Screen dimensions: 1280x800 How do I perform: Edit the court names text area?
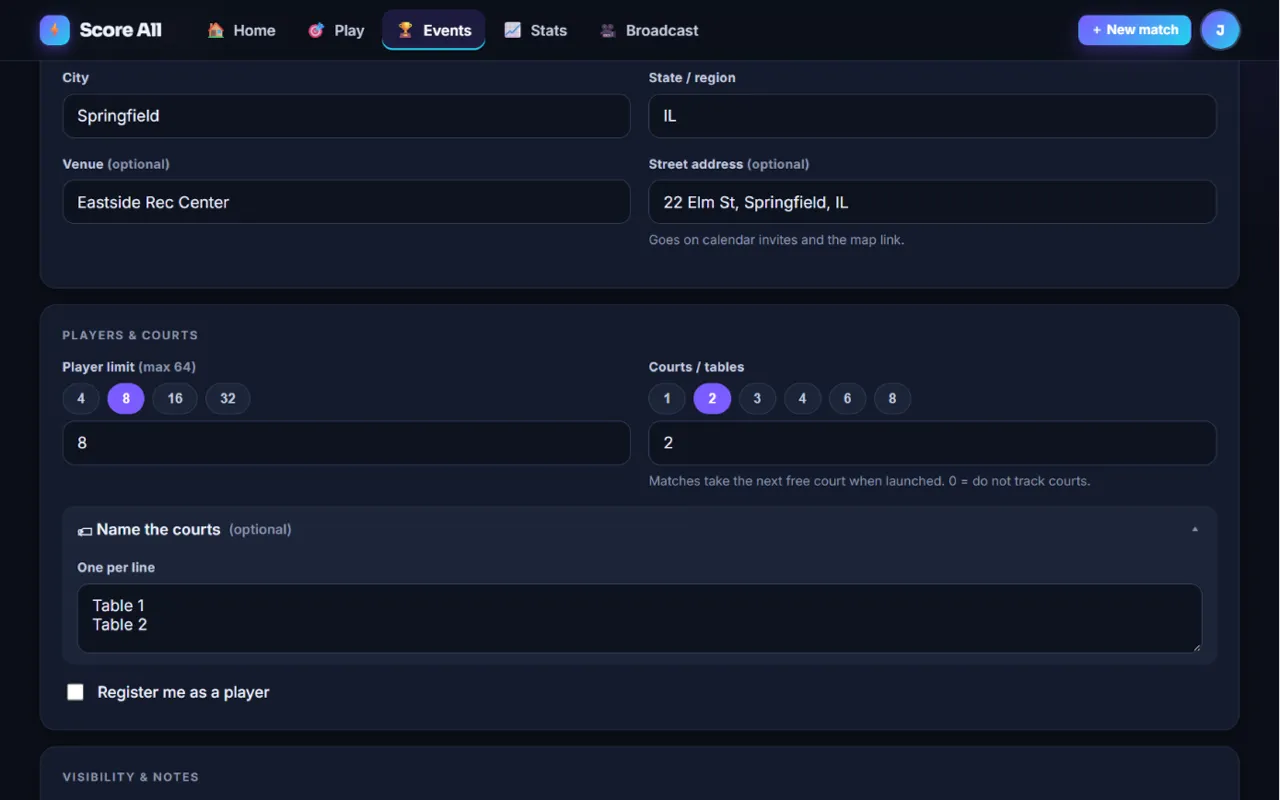click(x=639, y=618)
